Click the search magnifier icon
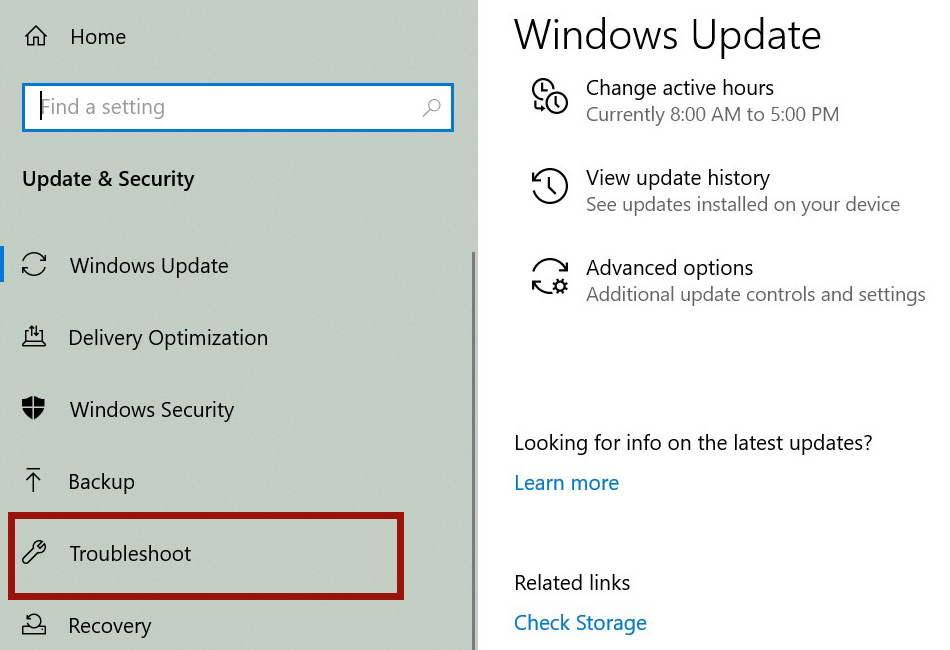The image size is (950, 650). click(x=430, y=107)
